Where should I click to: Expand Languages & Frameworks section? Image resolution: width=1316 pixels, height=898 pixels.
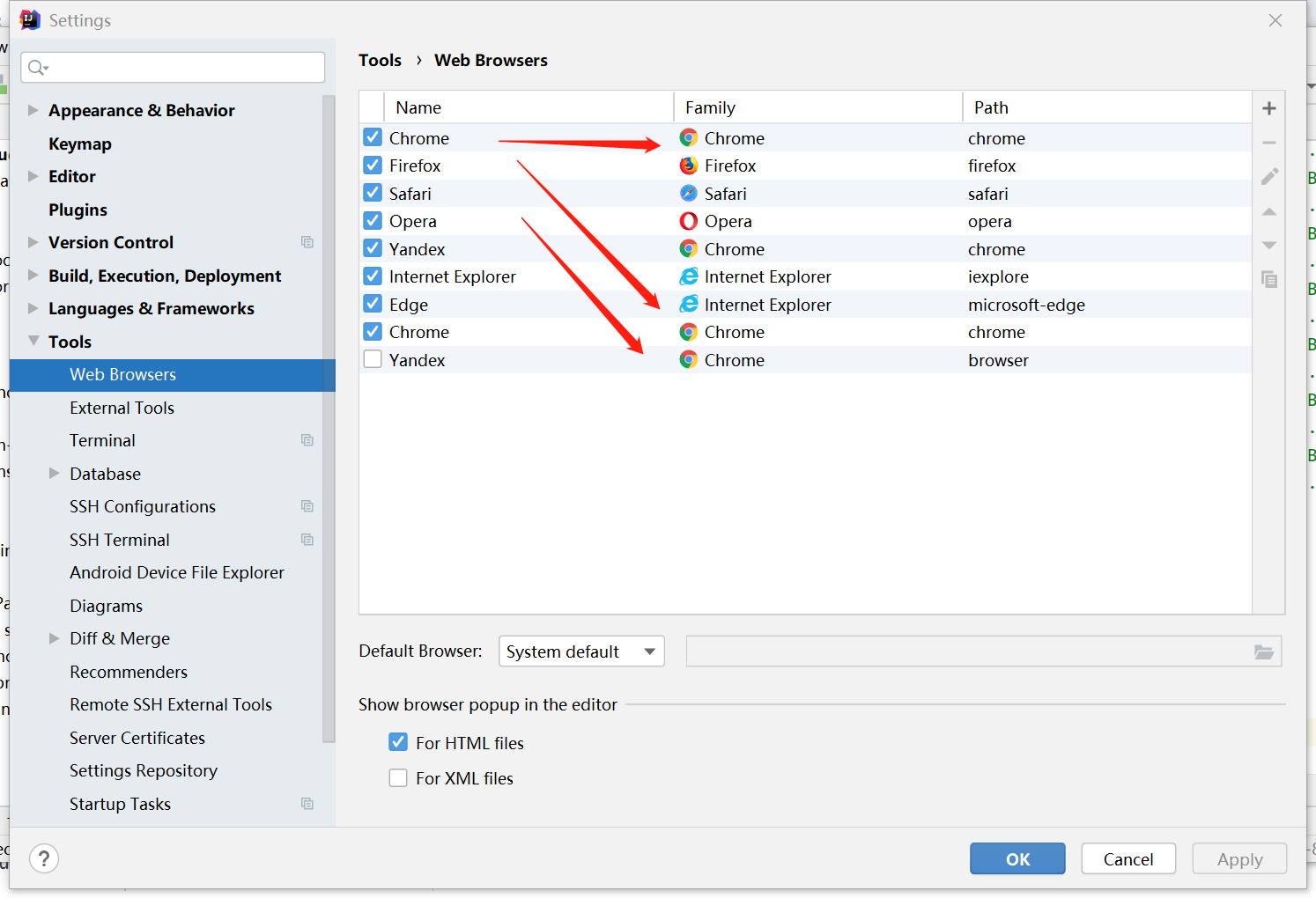coord(33,308)
